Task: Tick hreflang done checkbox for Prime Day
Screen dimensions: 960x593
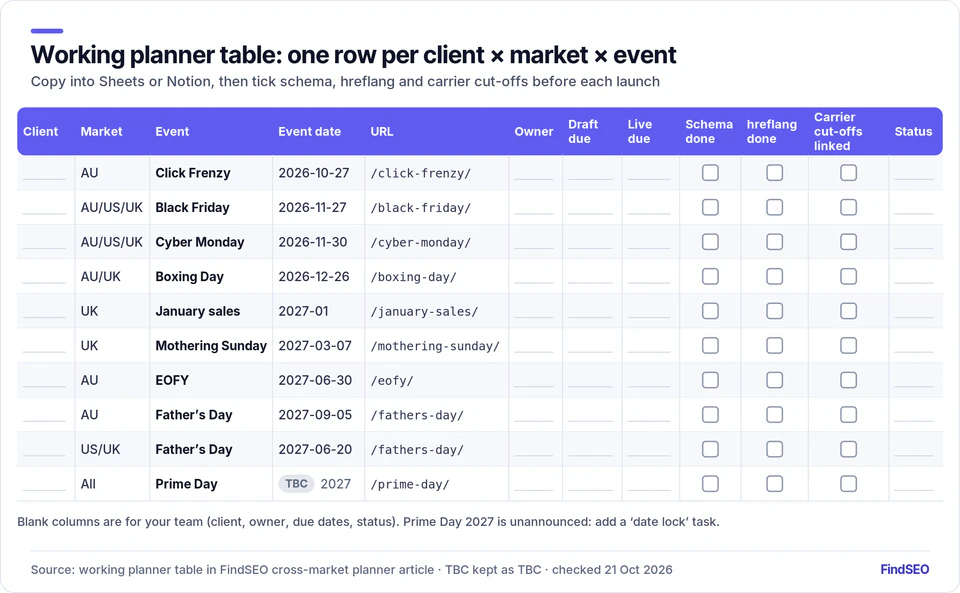Action: point(774,484)
